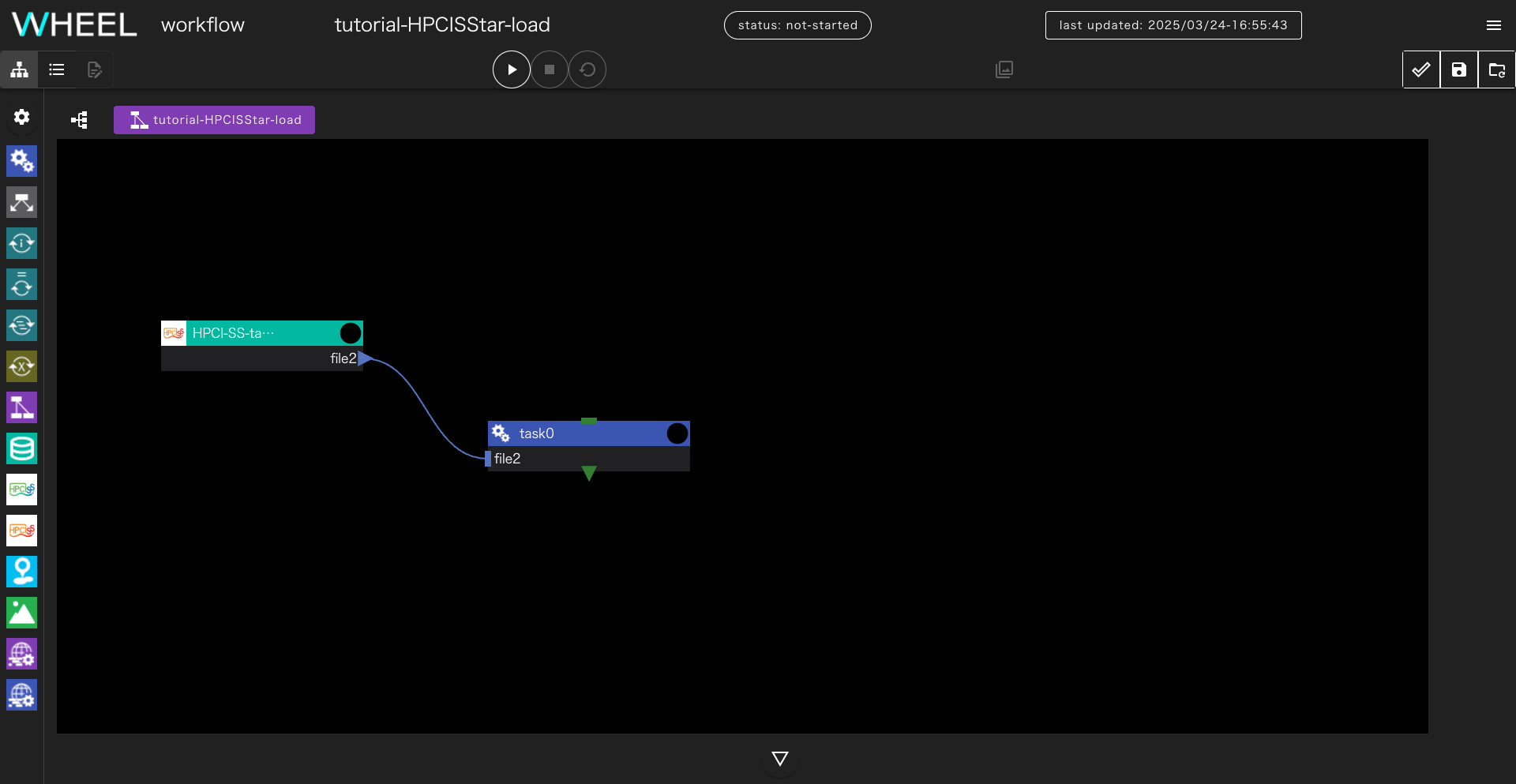Switch to the list view tab
This screenshot has width=1516, height=784.
[x=57, y=69]
